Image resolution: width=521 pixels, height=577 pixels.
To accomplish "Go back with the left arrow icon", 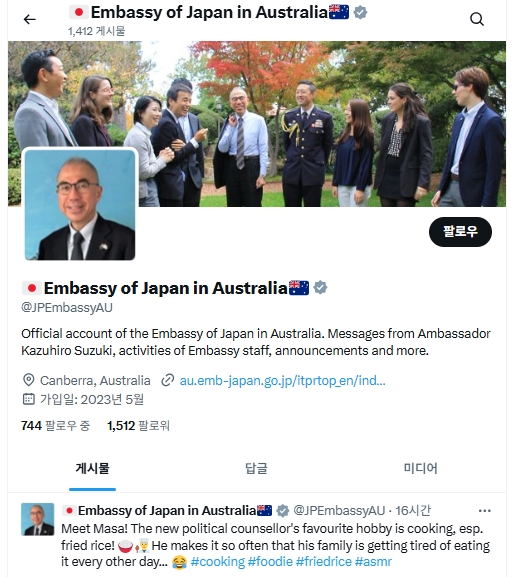I will pyautogui.click(x=29, y=19).
